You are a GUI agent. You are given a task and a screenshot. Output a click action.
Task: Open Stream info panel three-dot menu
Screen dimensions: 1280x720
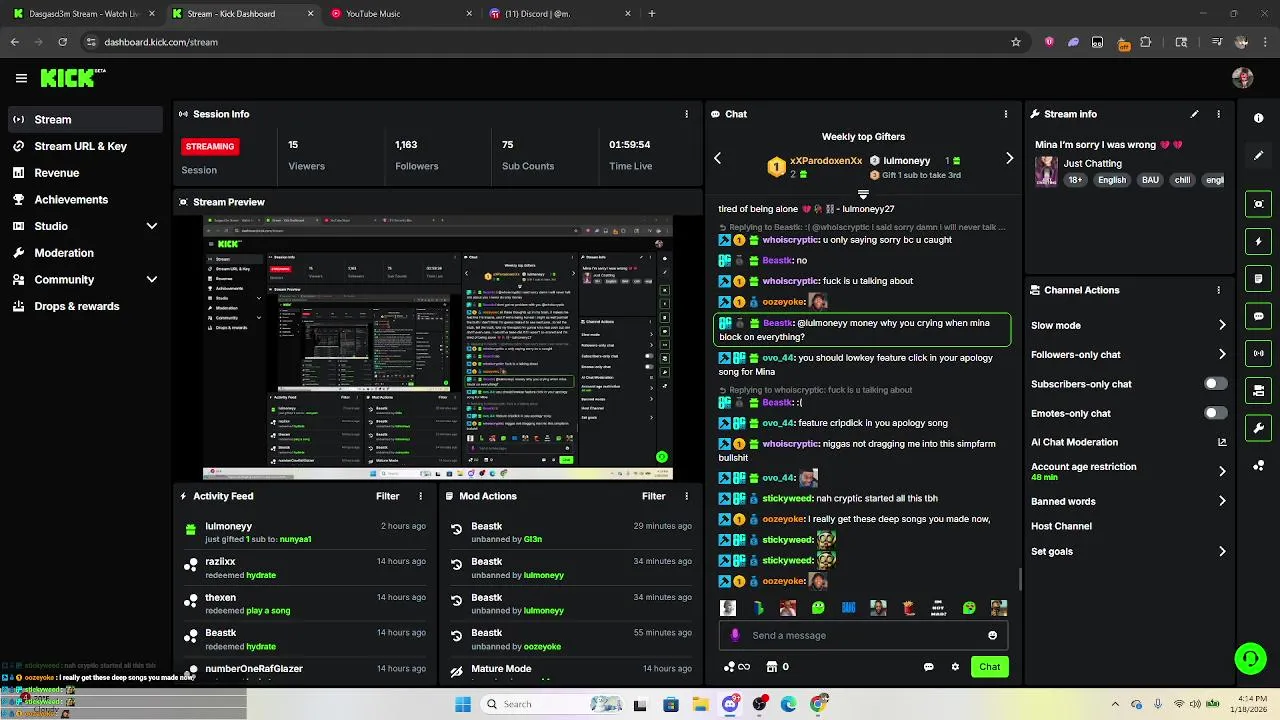[x=1218, y=114]
